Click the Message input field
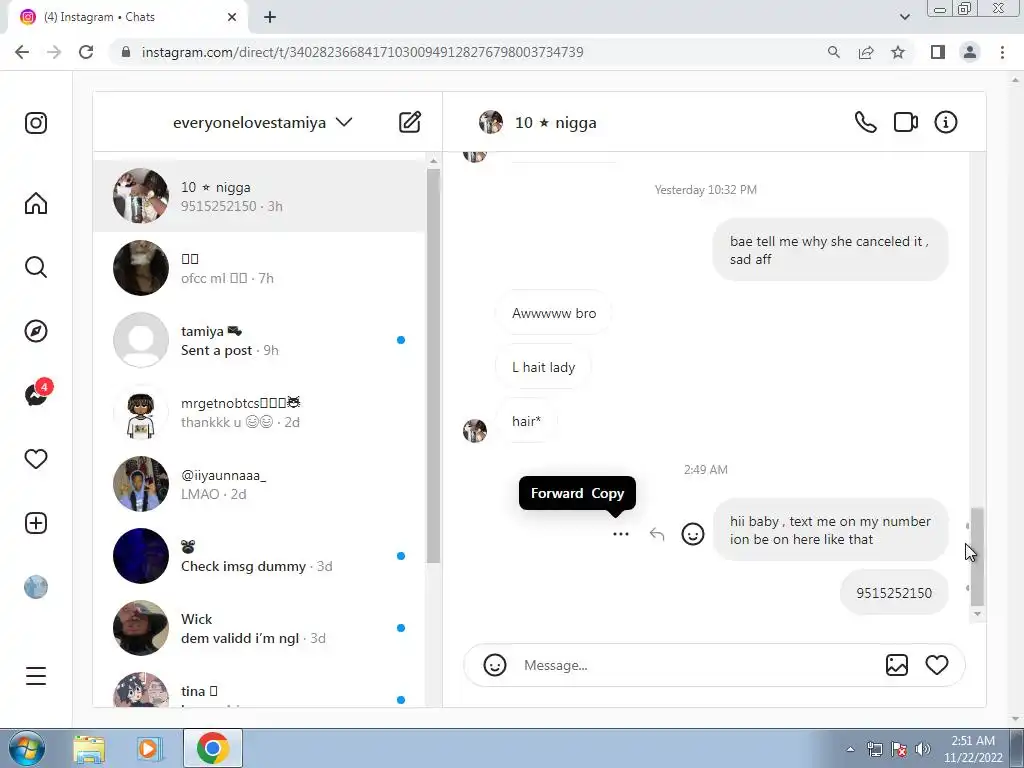 (699, 665)
